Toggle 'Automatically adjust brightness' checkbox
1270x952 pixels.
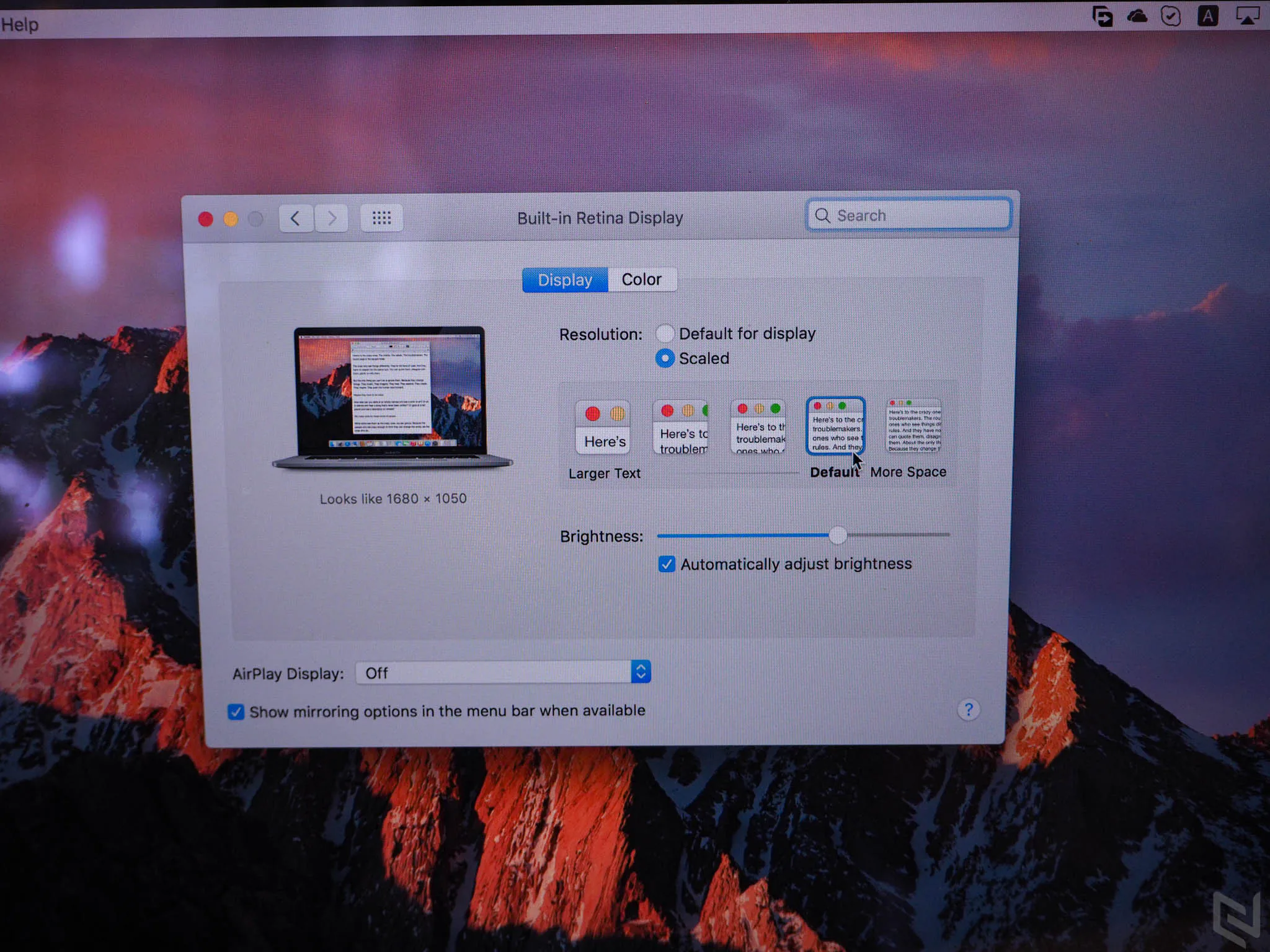coord(667,564)
